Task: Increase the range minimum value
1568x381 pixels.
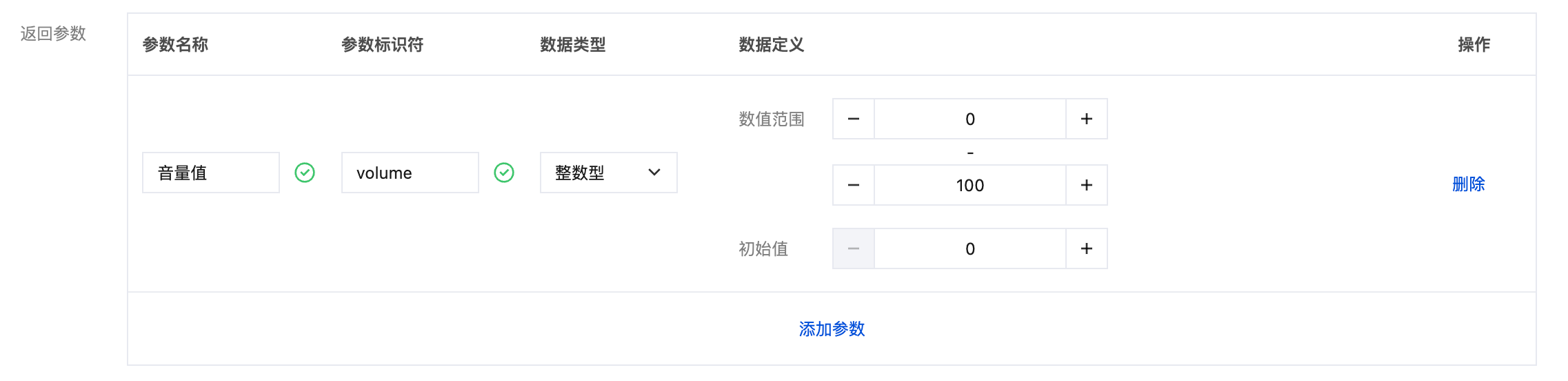Action: [x=1087, y=119]
